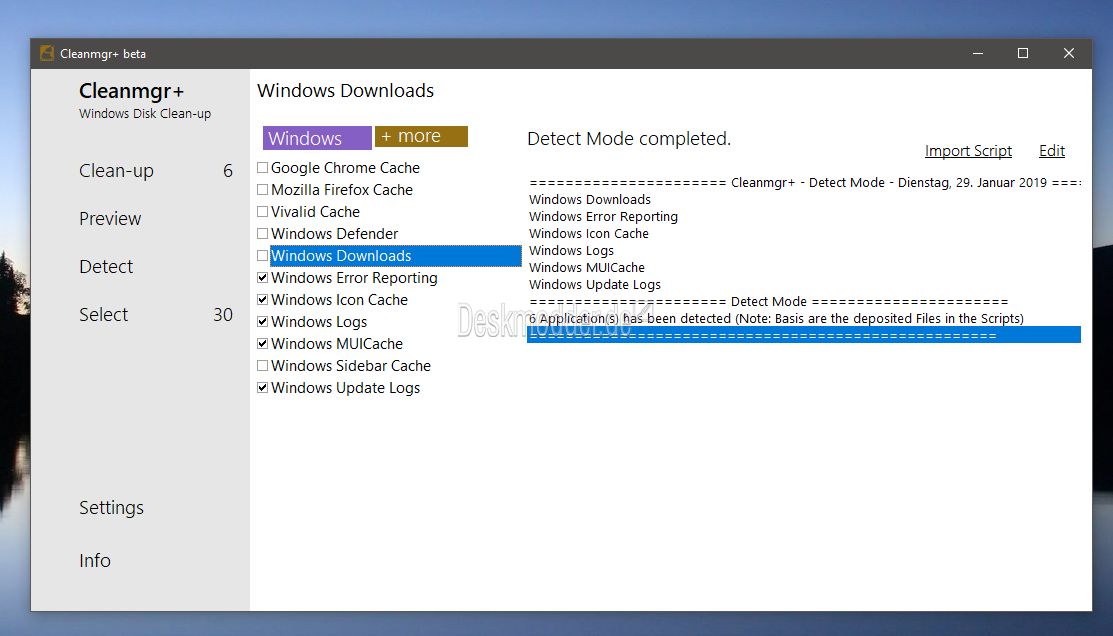Click the Cleanmgr+ app icon in title bar
Viewport: 1113px width, 636px height.
[x=47, y=53]
